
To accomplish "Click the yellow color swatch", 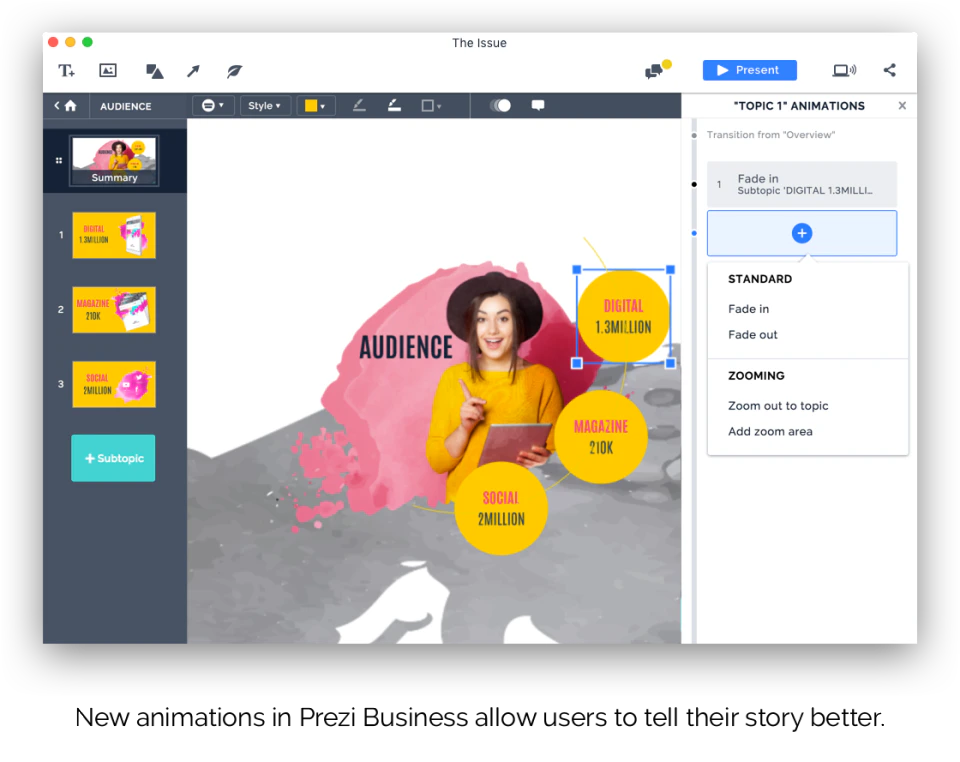I will click(312, 105).
